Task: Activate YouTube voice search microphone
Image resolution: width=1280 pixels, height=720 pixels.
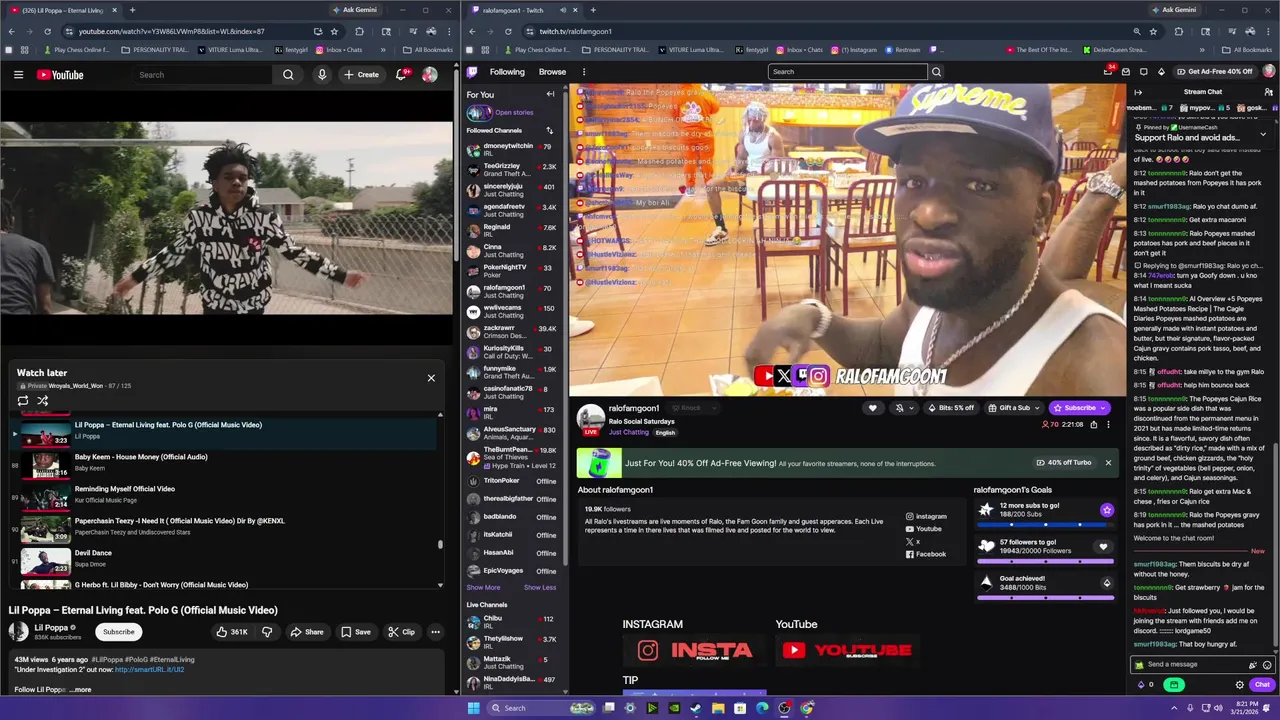Action: tap(322, 75)
